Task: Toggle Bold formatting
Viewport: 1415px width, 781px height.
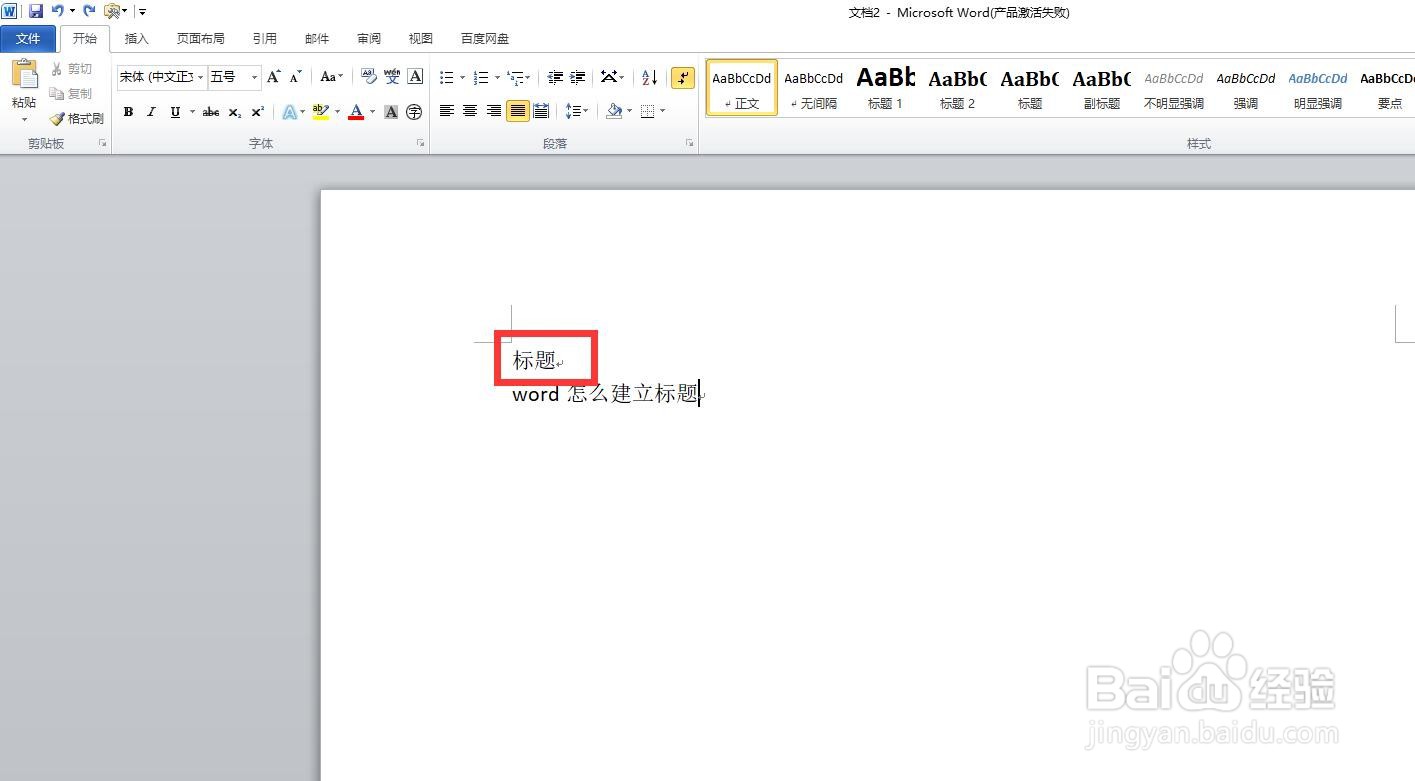Action: tap(128, 112)
